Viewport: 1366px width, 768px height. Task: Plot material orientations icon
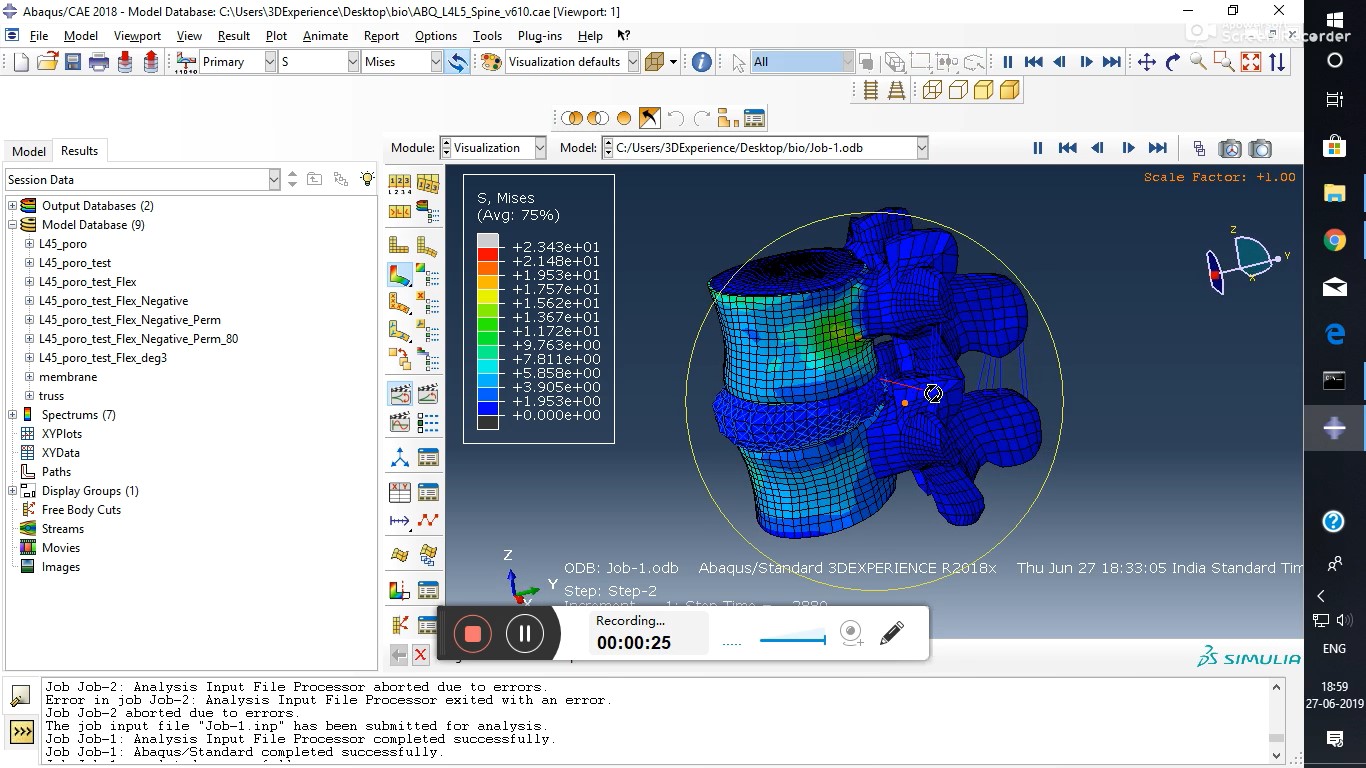tap(399, 330)
